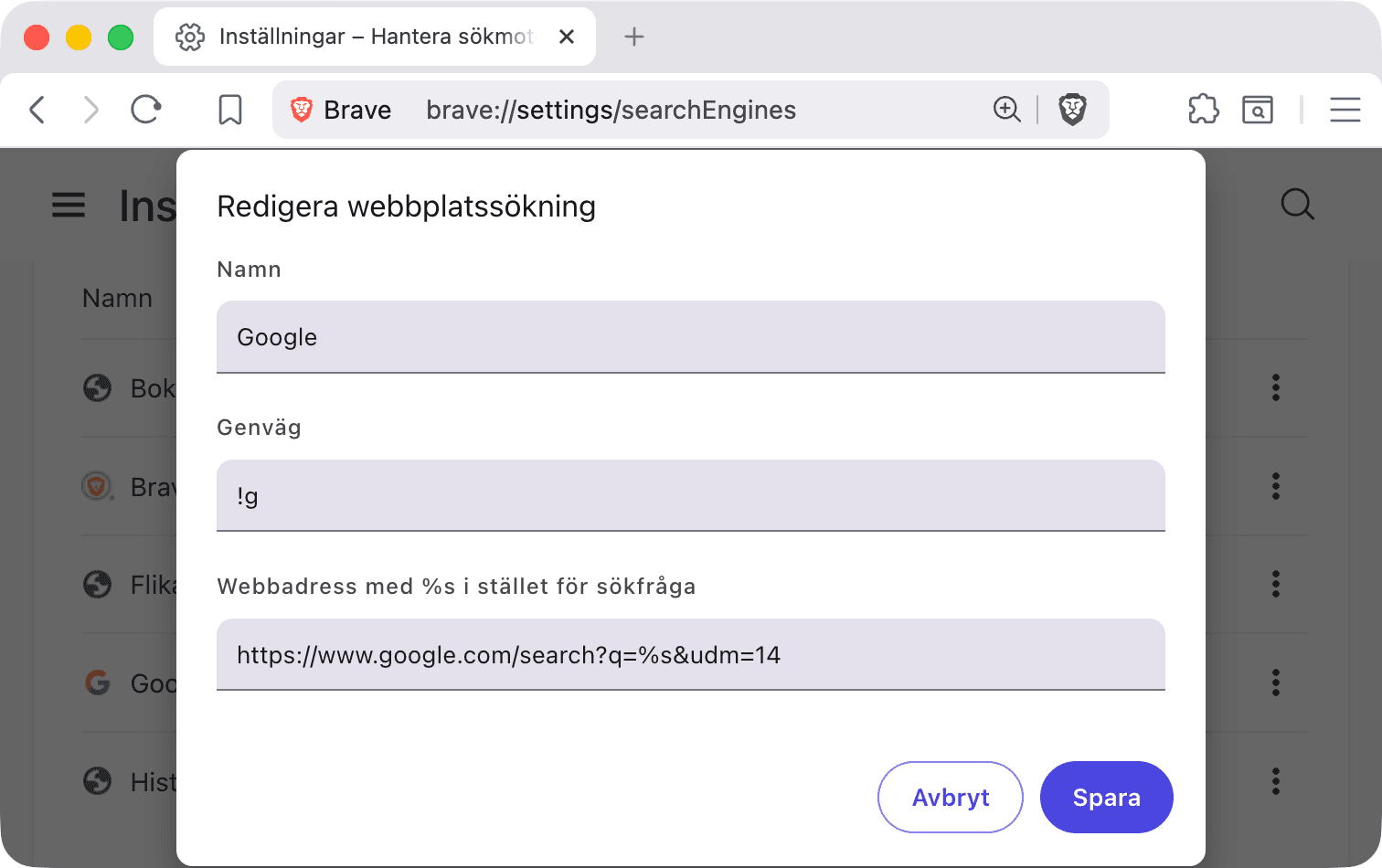
Task: Open settings sidebar hamburger menu
Action: point(69,205)
